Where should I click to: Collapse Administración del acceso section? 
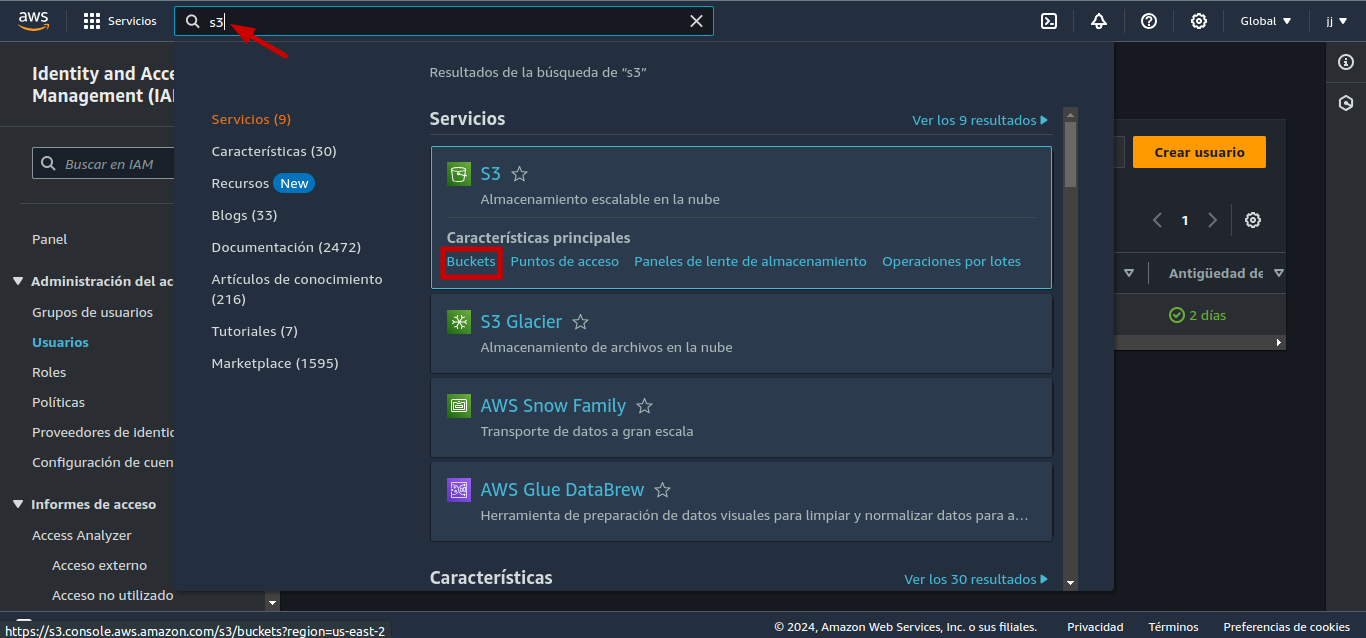[18, 282]
